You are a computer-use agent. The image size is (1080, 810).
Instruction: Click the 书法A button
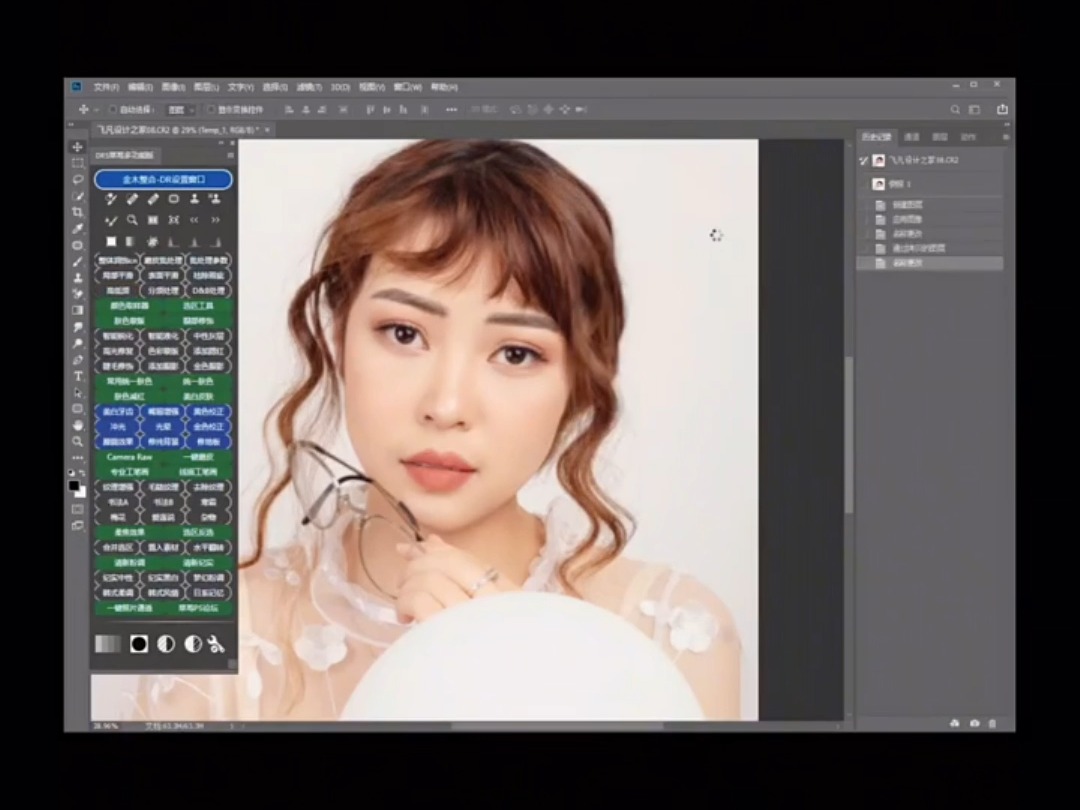point(117,503)
